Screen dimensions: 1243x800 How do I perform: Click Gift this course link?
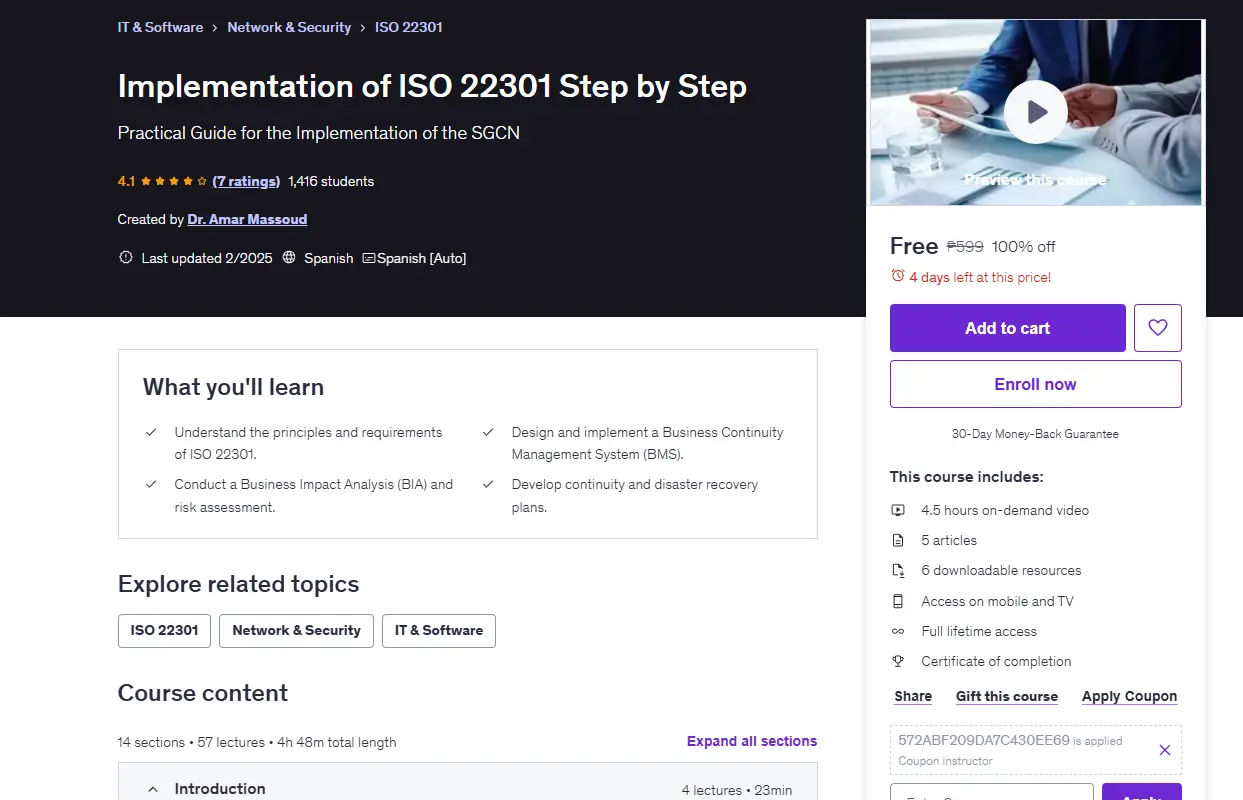tap(1007, 696)
